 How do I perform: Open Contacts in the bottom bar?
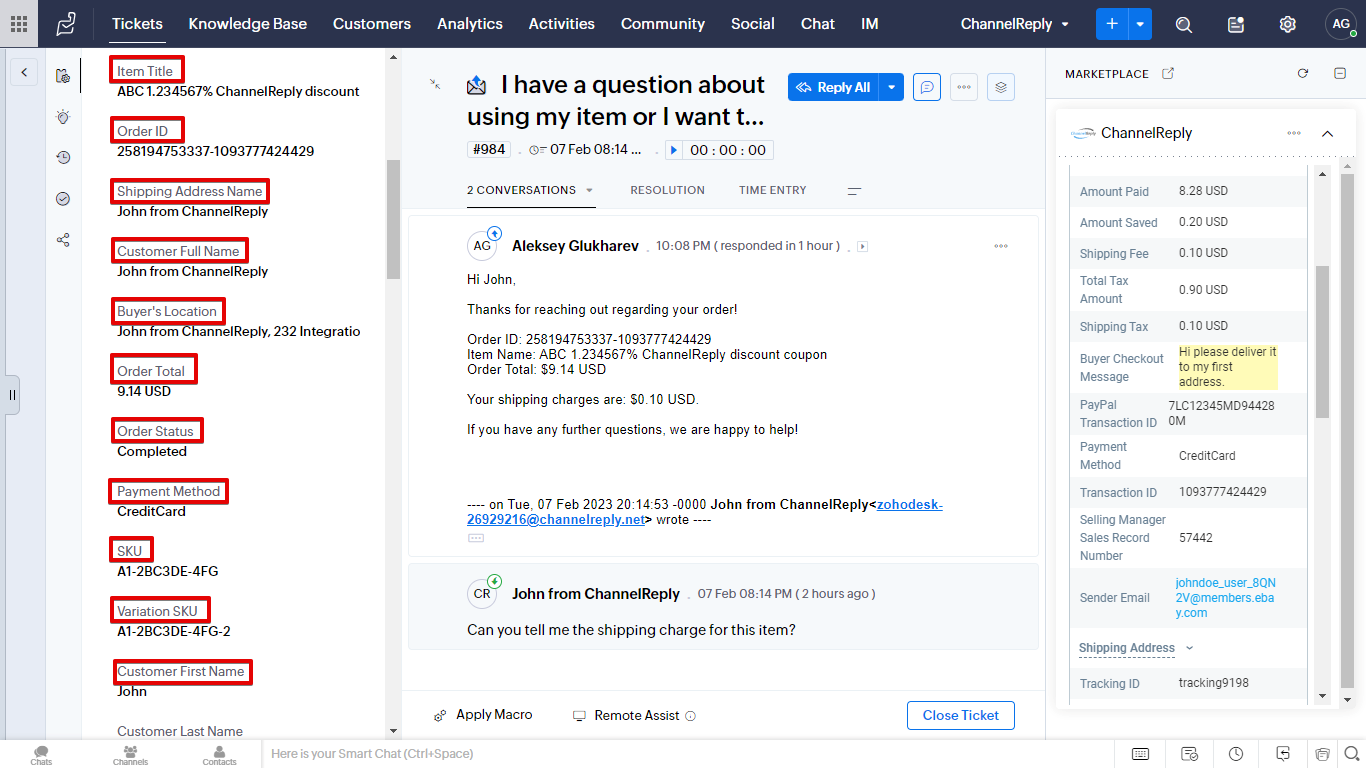pos(220,755)
